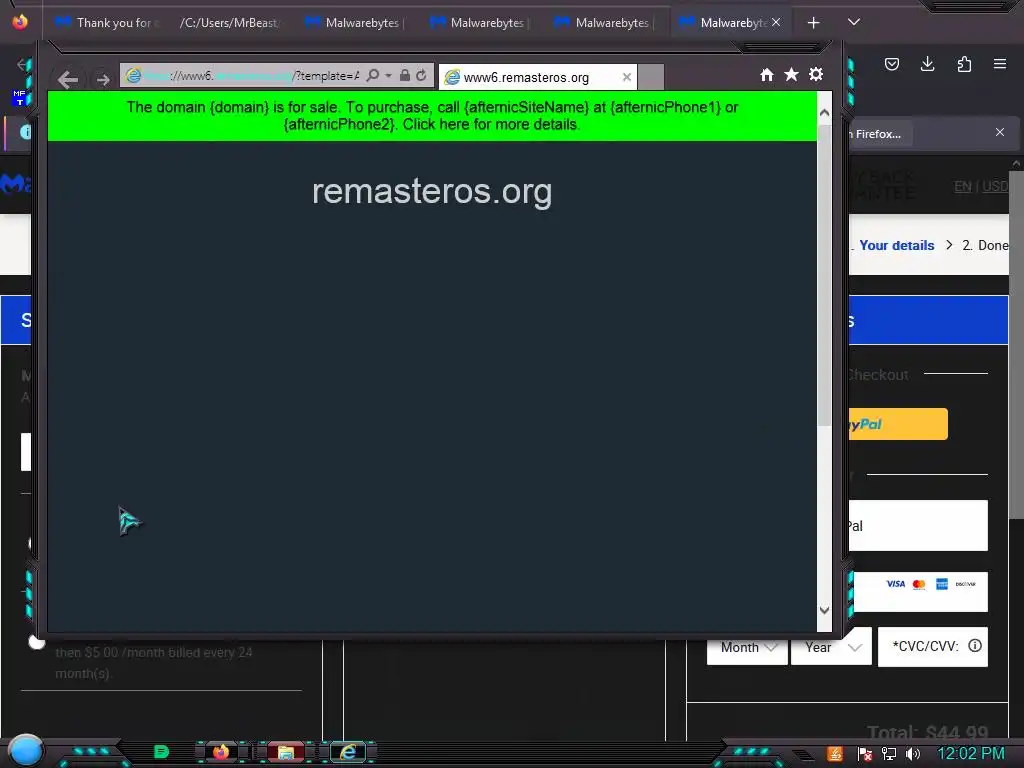The height and width of the screenshot is (768, 1024).
Task: Open Internet Explorer Tools gear menu
Action: (816, 74)
